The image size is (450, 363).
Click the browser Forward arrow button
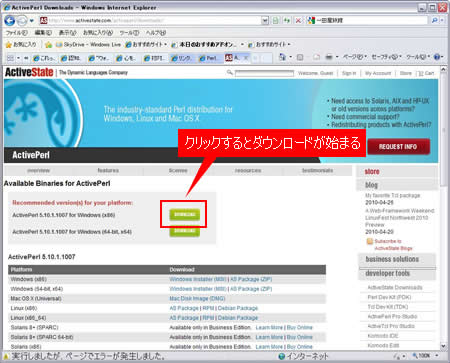22,21
